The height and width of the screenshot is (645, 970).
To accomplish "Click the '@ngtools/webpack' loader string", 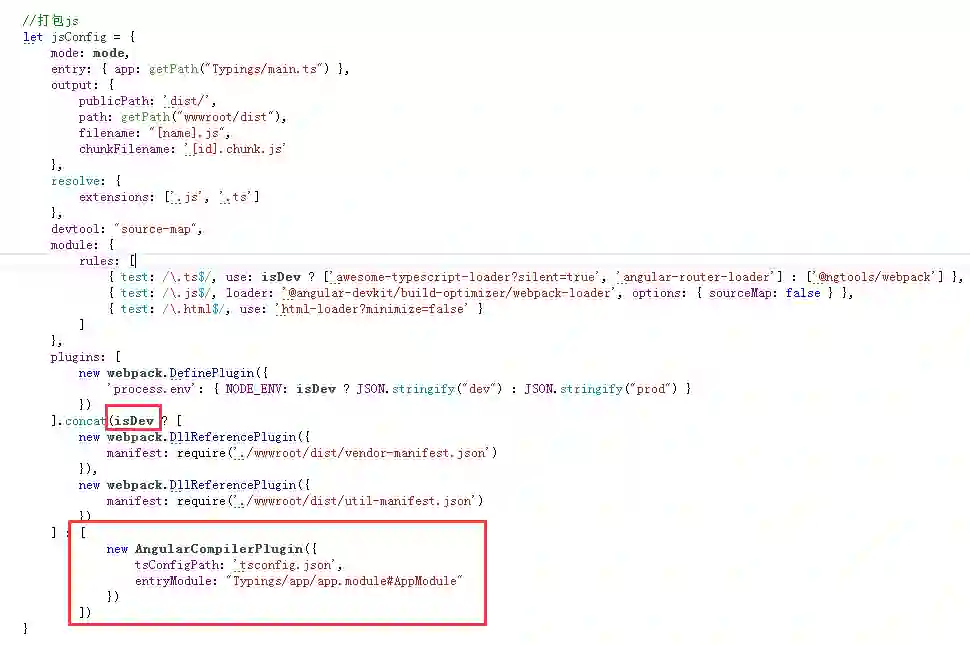I will point(875,277).
